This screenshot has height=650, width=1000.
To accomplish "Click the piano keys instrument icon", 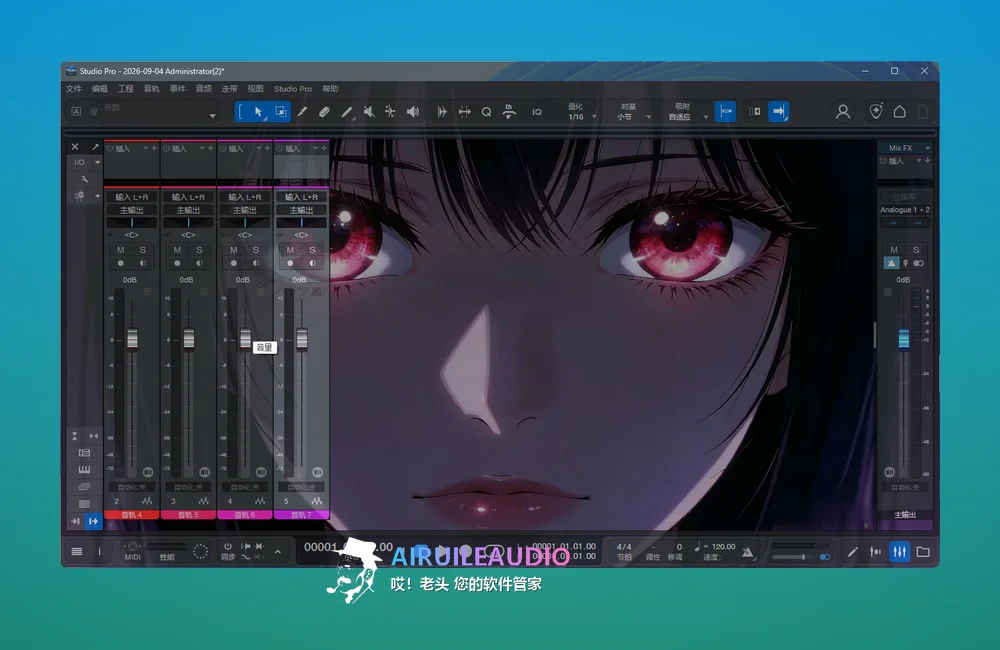I will pyautogui.click(x=84, y=469).
